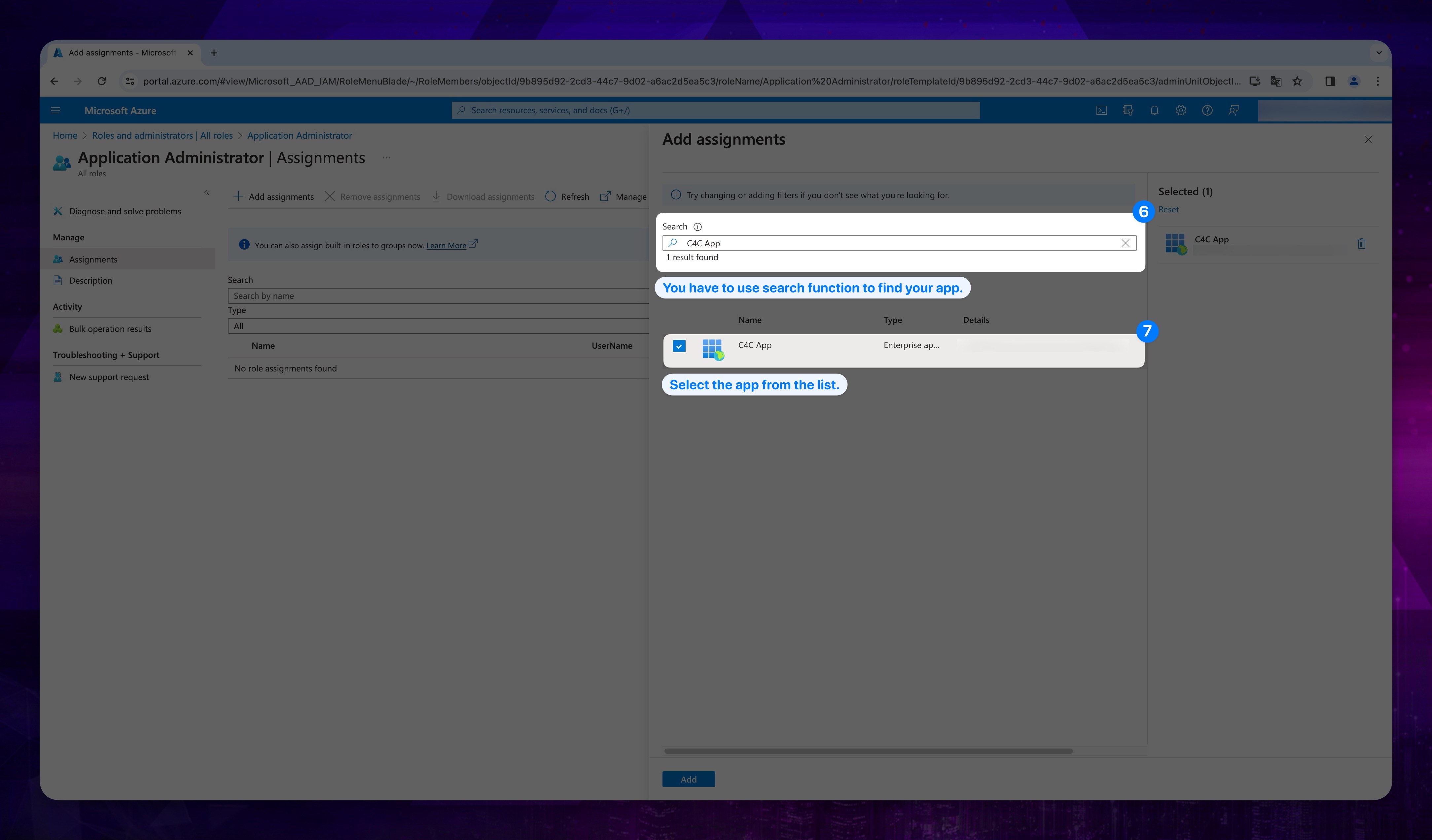1432x840 pixels.
Task: Click the translate page icon in the address bar
Action: pyautogui.click(x=1276, y=81)
